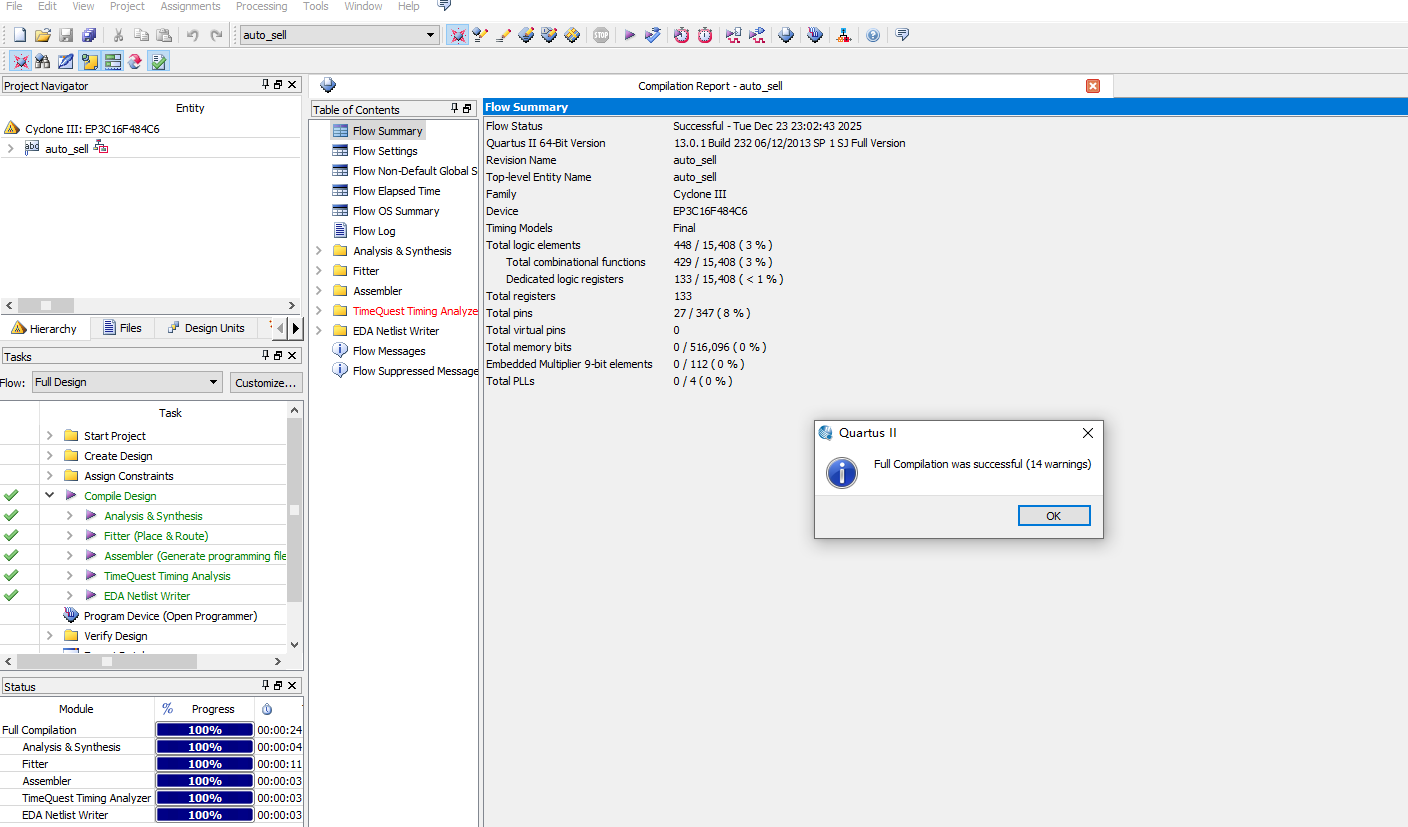Expand Analysis & Synthesis in Table of Contents
This screenshot has height=827, width=1408.
tap(319, 251)
